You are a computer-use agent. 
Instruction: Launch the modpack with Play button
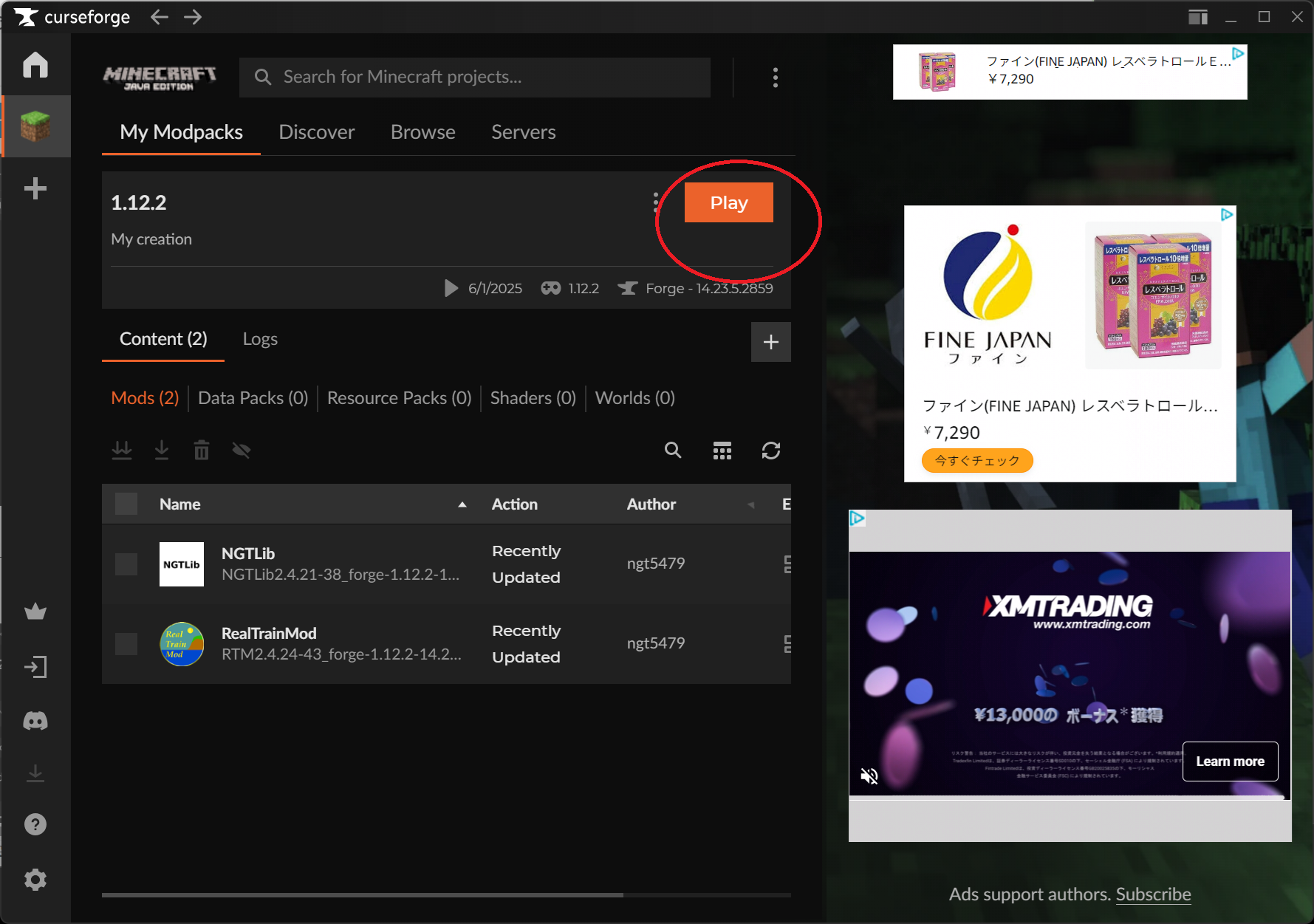point(729,202)
